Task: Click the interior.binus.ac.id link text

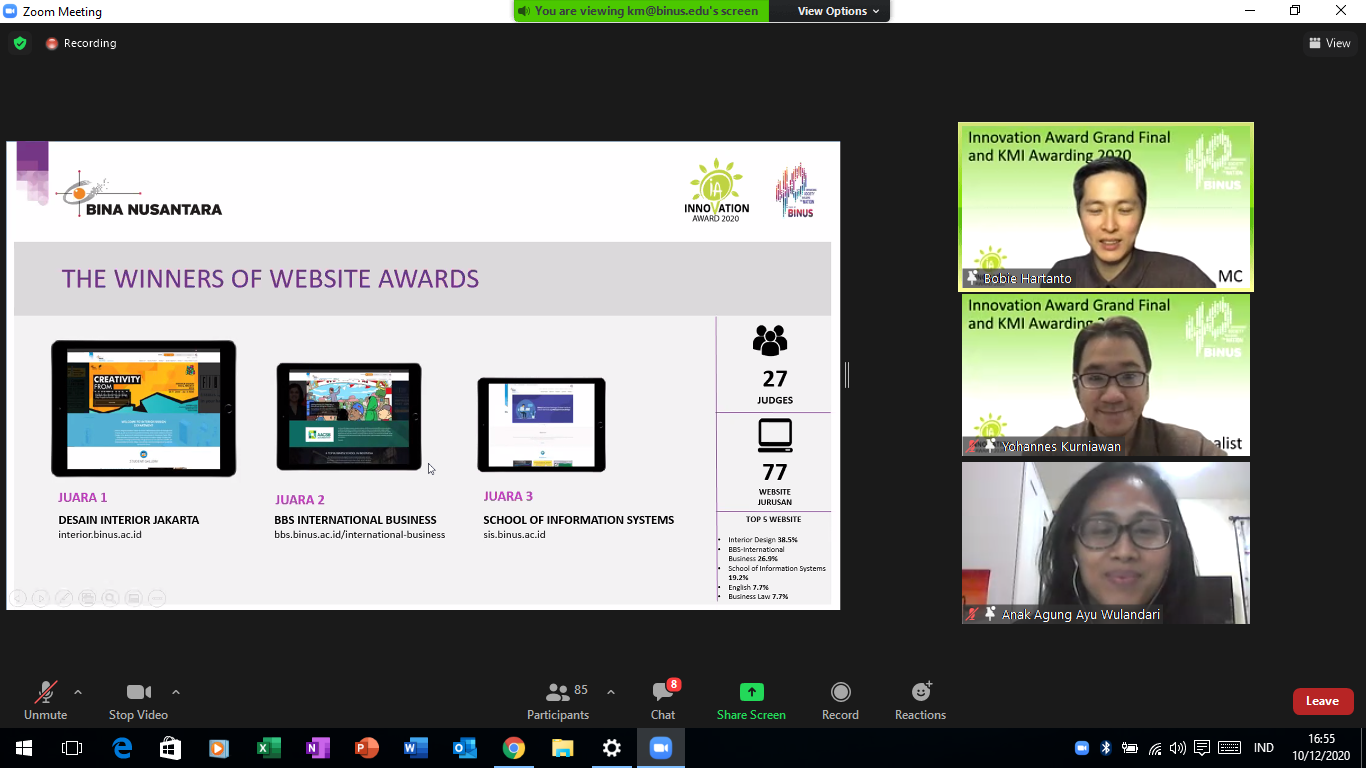Action: pyautogui.click(x=100, y=535)
